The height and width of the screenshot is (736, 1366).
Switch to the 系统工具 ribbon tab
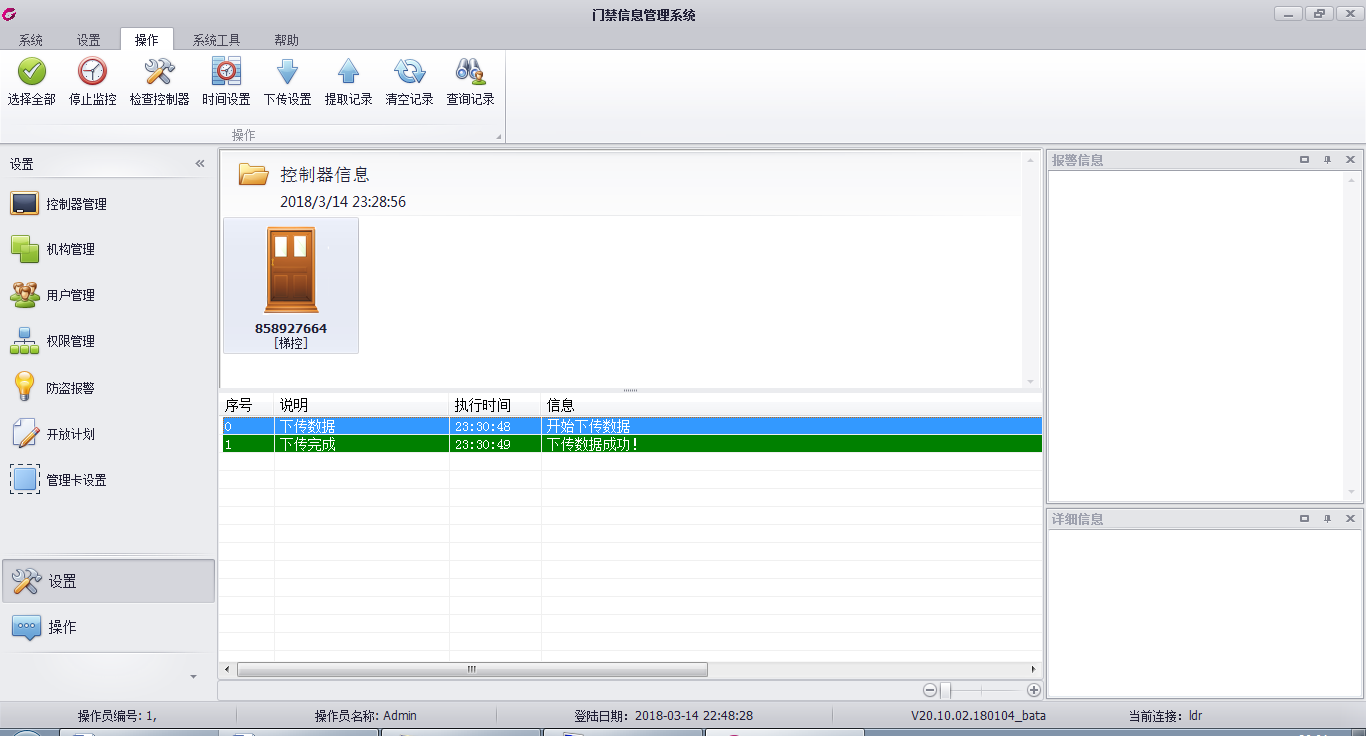click(x=217, y=40)
